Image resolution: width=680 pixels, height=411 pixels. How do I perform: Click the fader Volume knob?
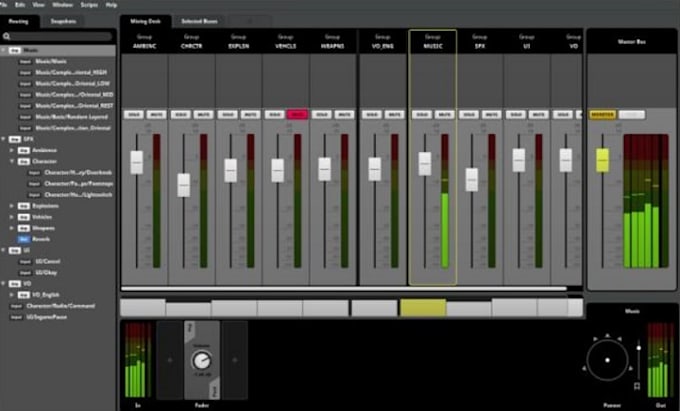202,360
